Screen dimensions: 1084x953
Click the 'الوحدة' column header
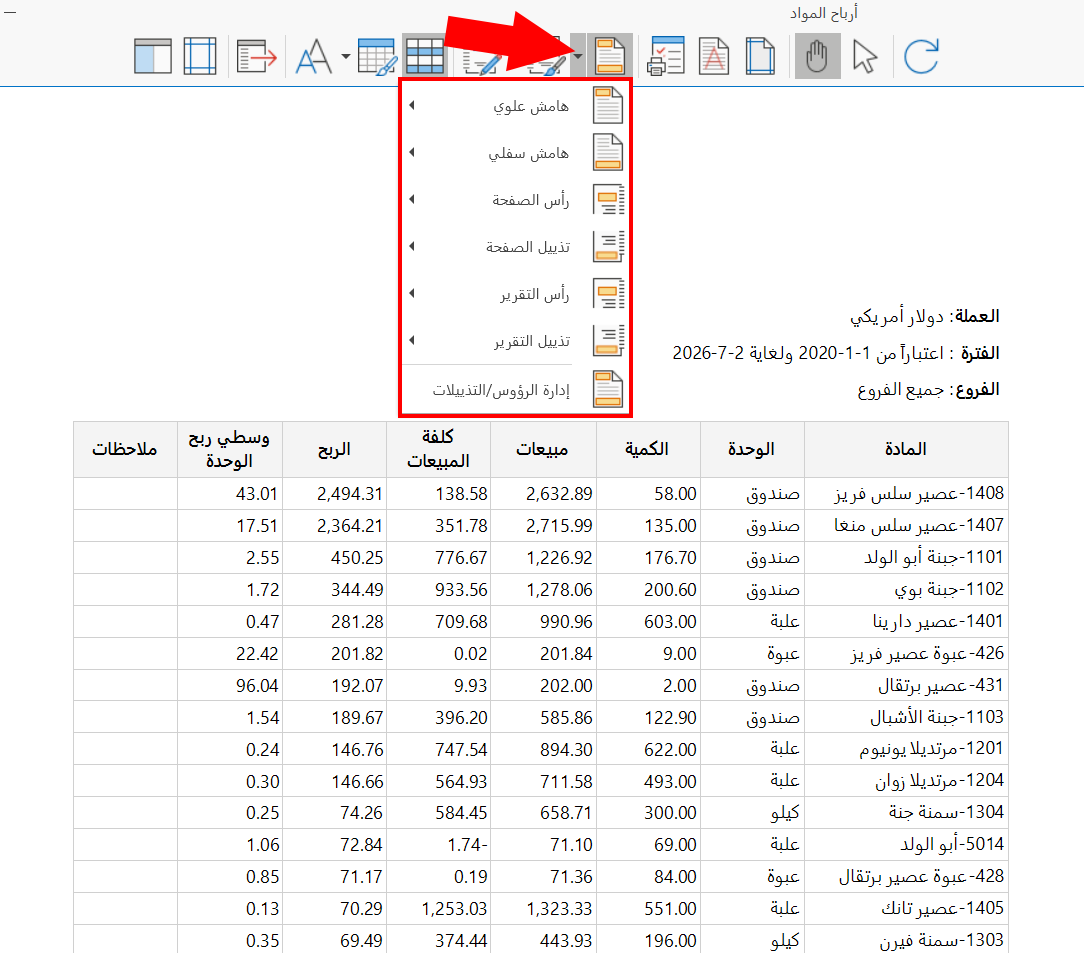tap(752, 449)
